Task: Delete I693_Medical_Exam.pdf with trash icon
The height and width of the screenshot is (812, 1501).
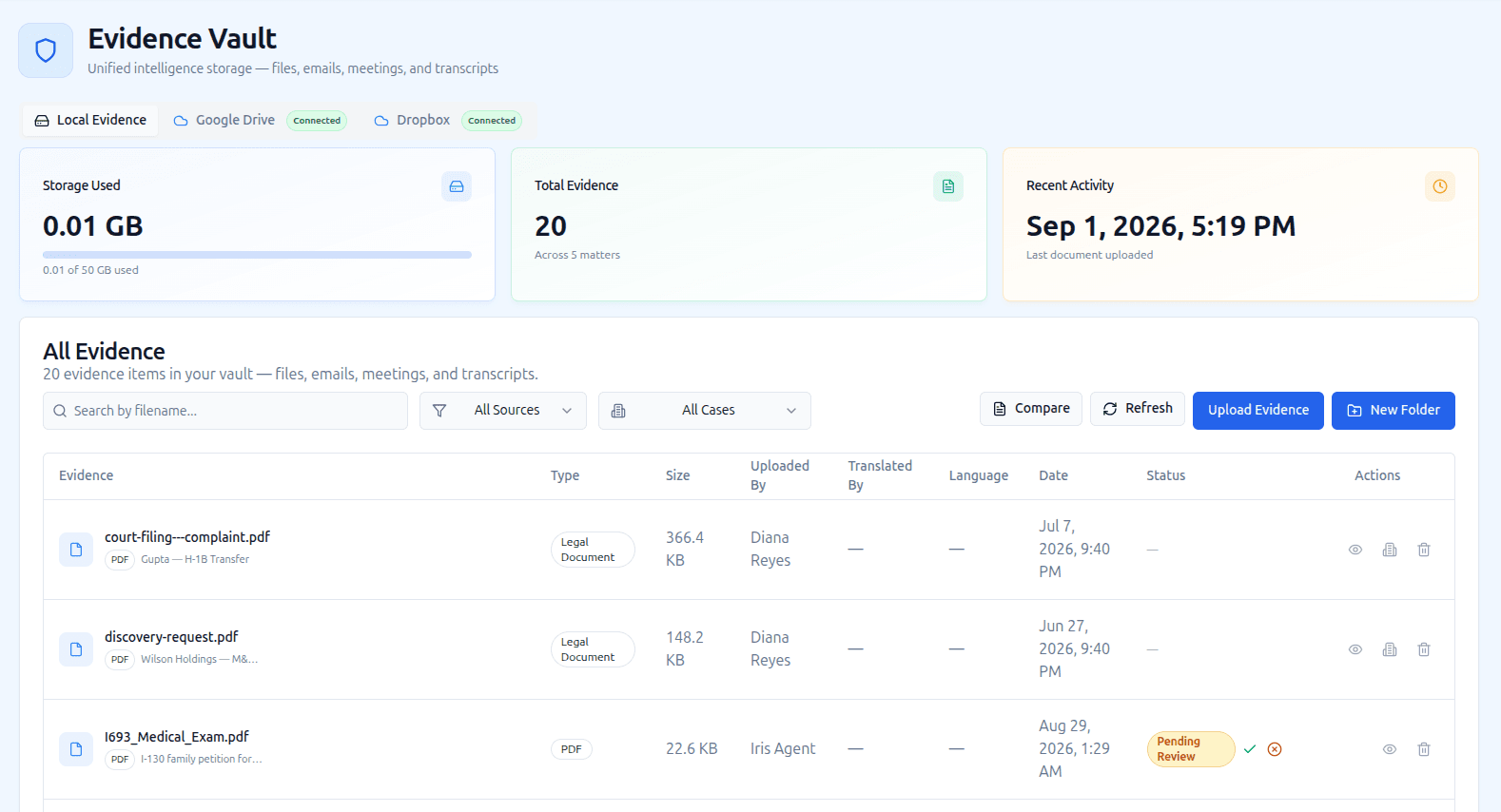Action: tap(1424, 749)
